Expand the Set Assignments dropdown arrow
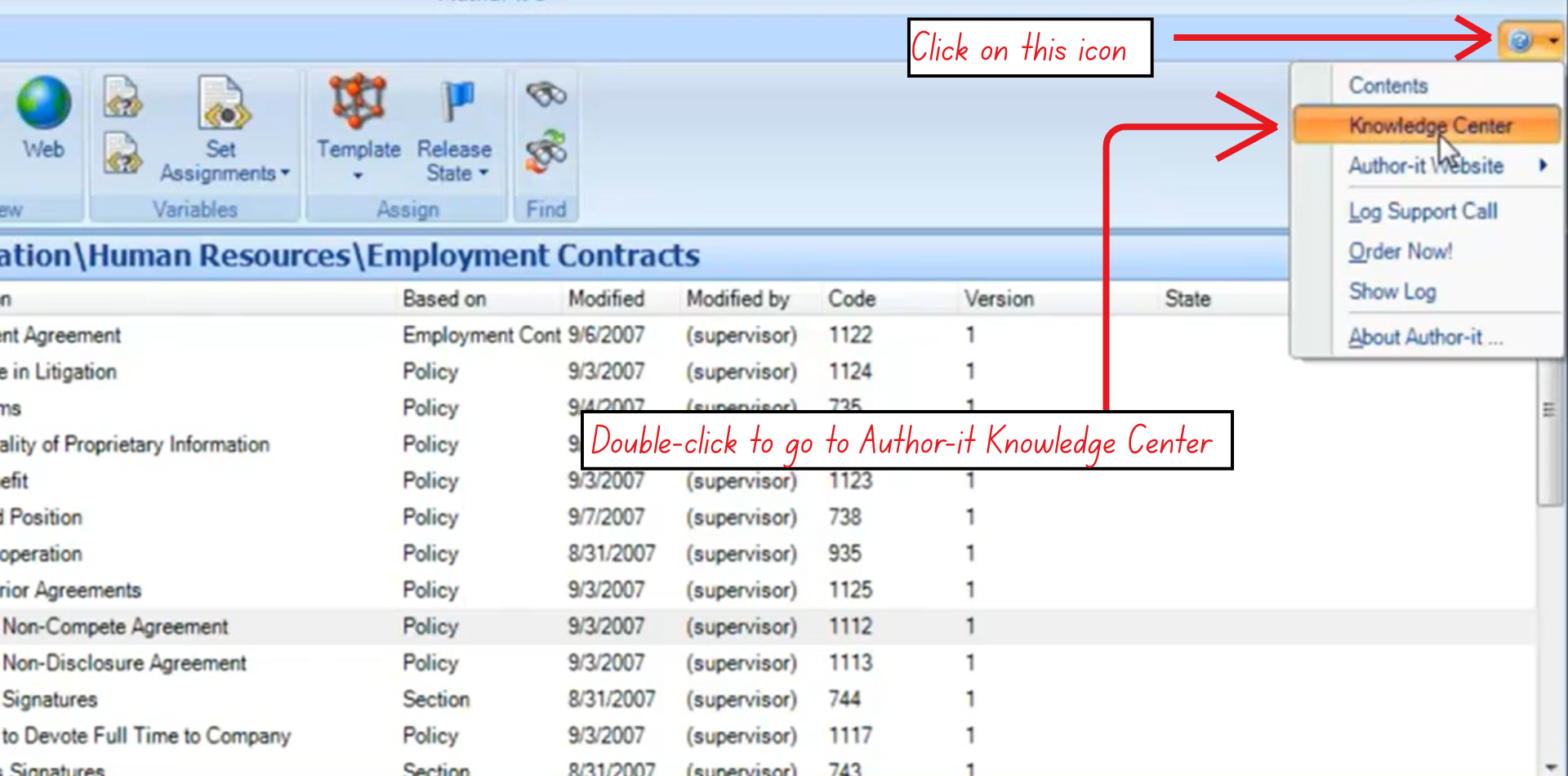This screenshot has height=776, width=1568. pos(285,173)
